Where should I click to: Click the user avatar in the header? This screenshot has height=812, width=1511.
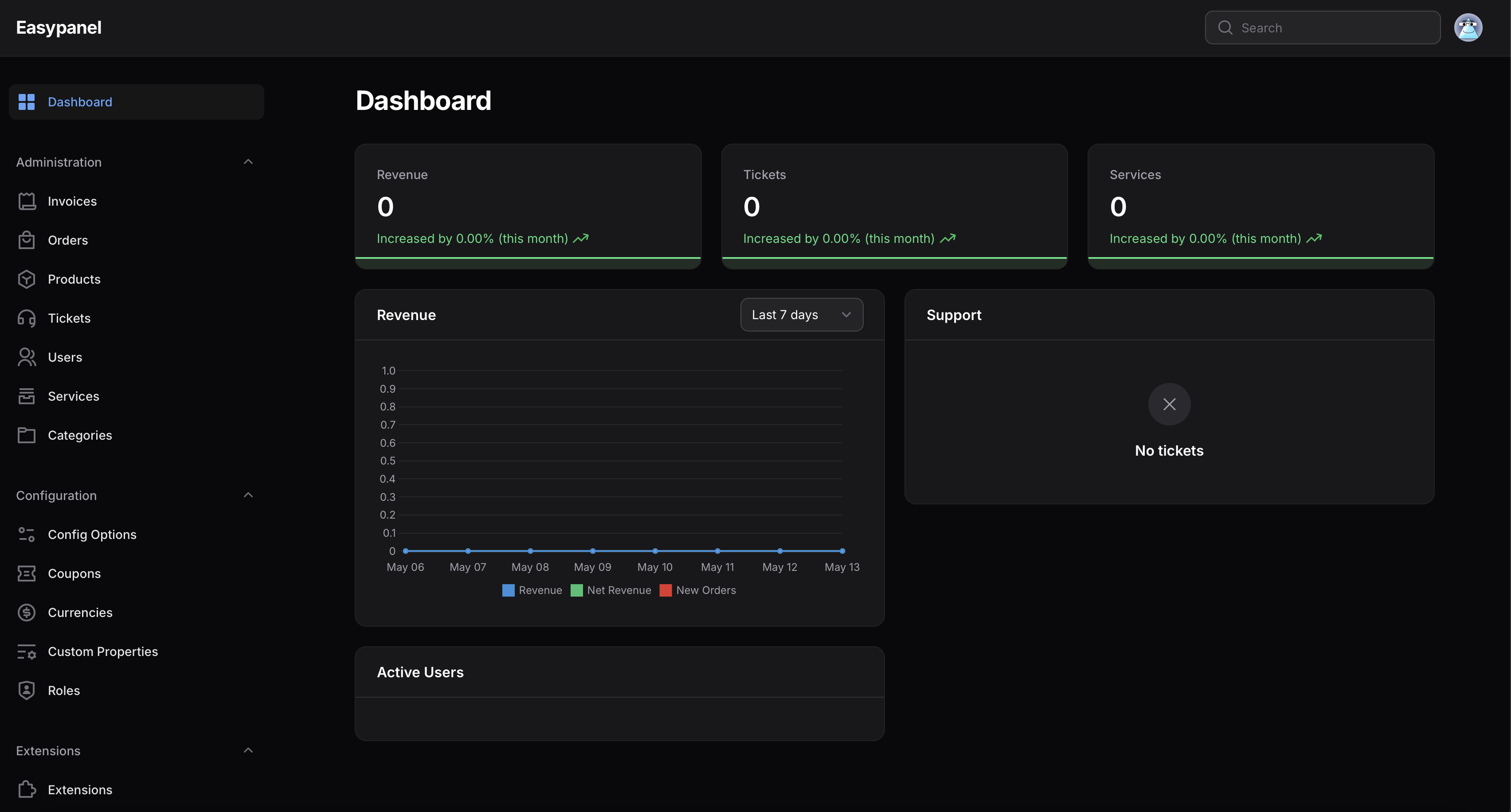tap(1468, 27)
